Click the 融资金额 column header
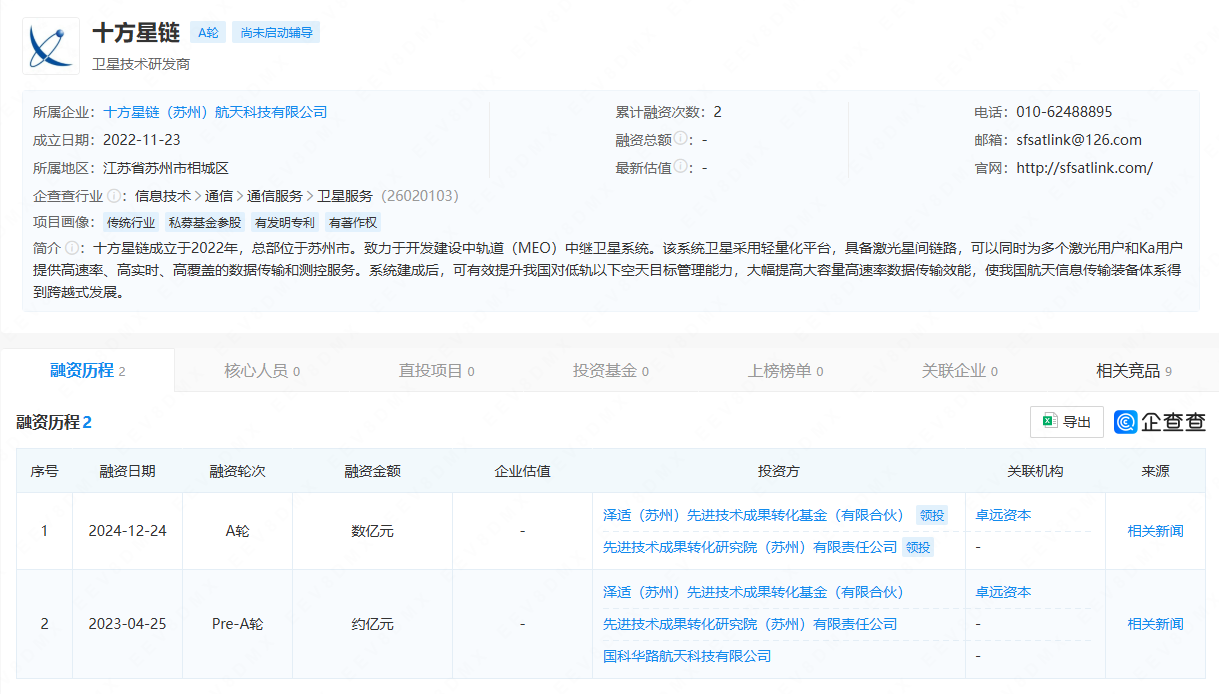 tap(372, 471)
